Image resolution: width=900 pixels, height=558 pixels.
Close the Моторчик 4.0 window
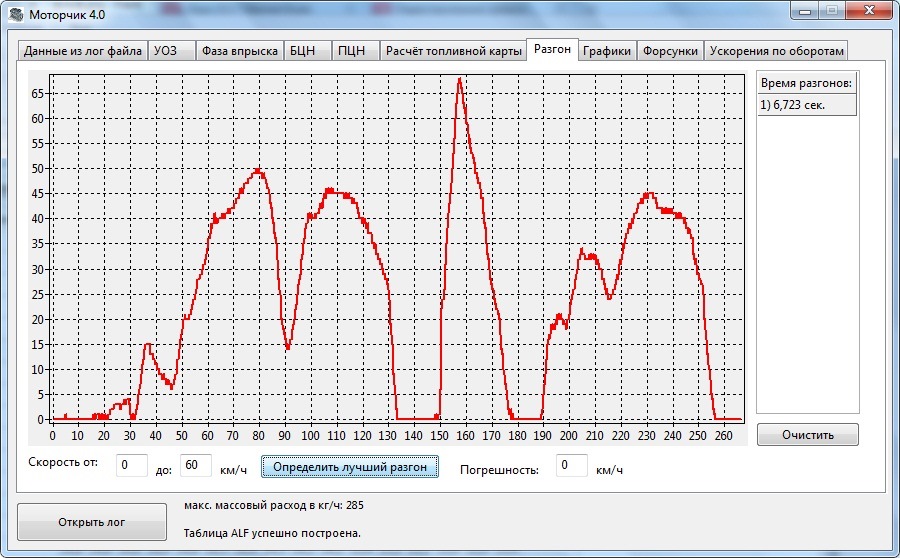[869, 11]
